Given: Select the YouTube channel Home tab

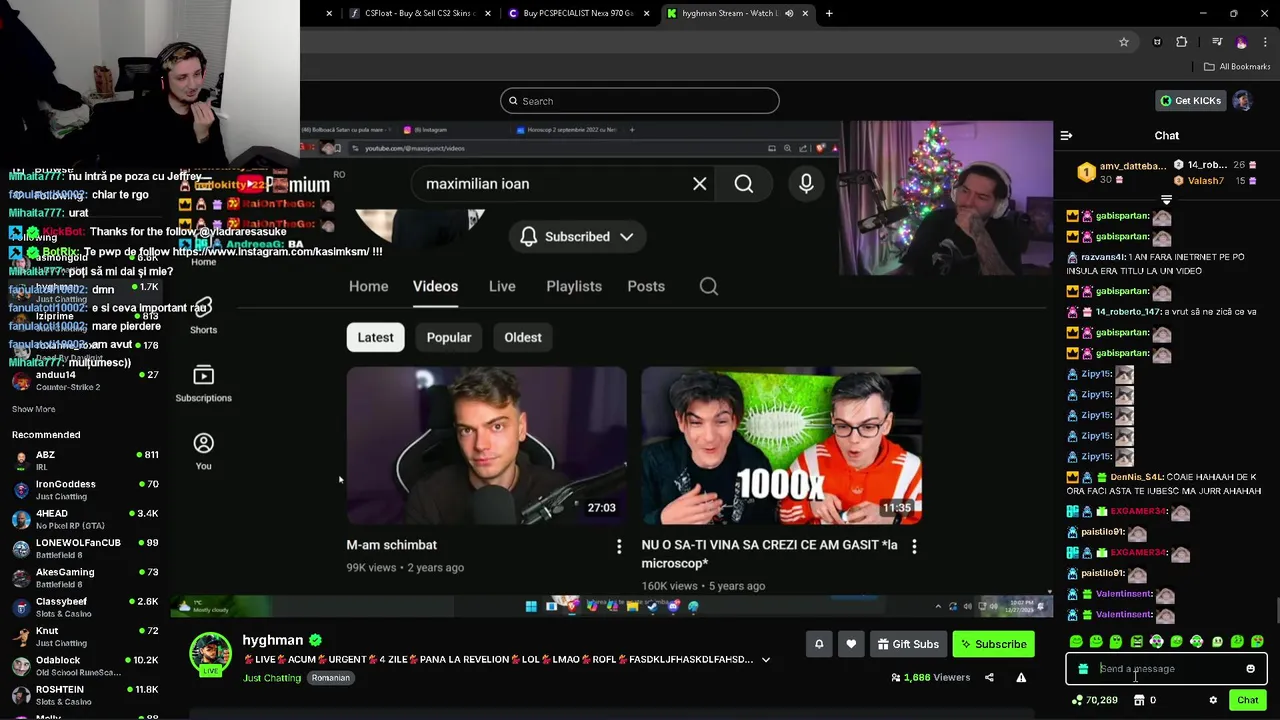Looking at the screenshot, I should [368, 286].
